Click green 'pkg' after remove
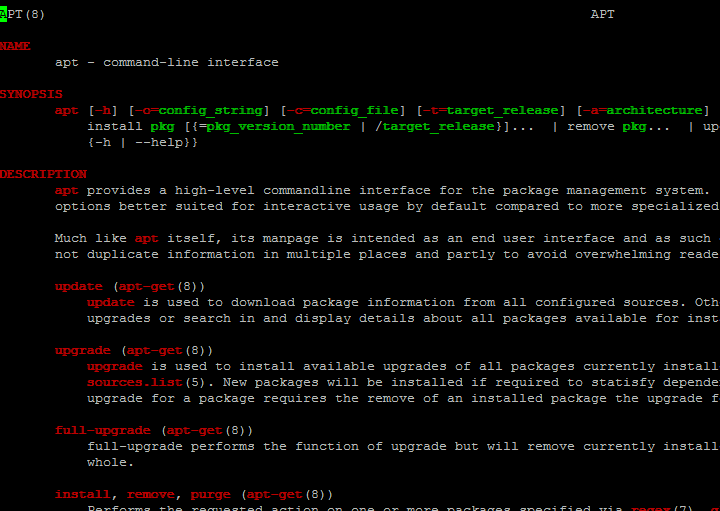This screenshot has height=511, width=720. [x=635, y=127]
